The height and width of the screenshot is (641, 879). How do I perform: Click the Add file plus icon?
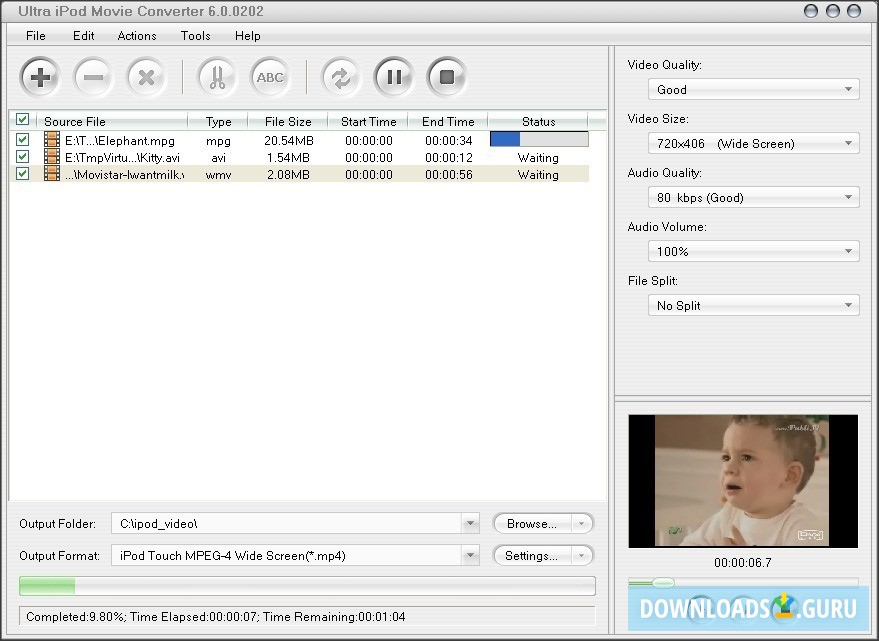40,77
